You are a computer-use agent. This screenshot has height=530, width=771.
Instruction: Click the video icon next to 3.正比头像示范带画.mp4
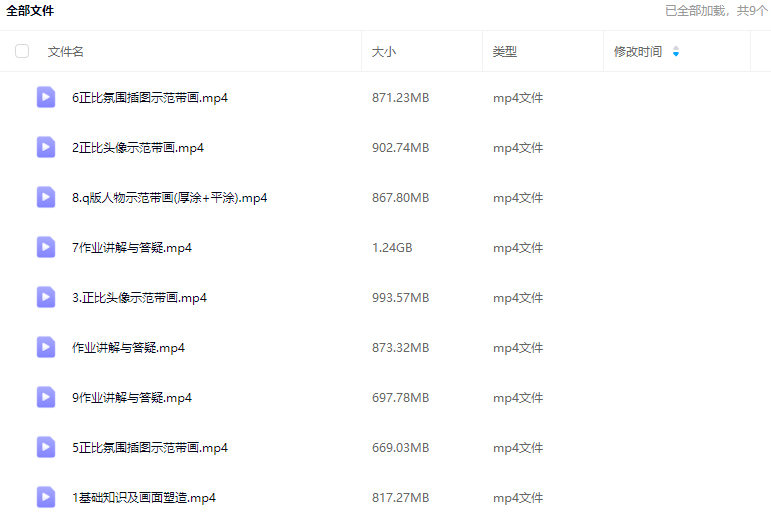pyautogui.click(x=46, y=297)
